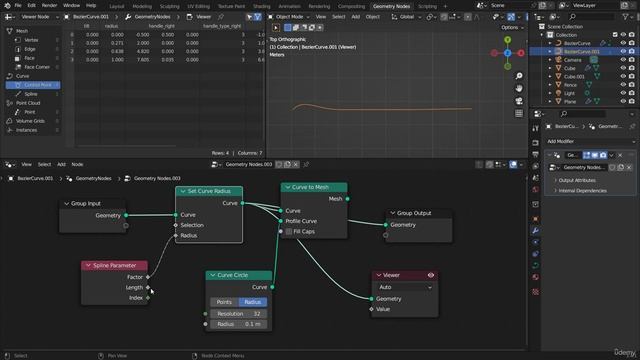Screen dimensions: 640x360
Task: Disable Light object render camera icon
Action: point(632,93)
